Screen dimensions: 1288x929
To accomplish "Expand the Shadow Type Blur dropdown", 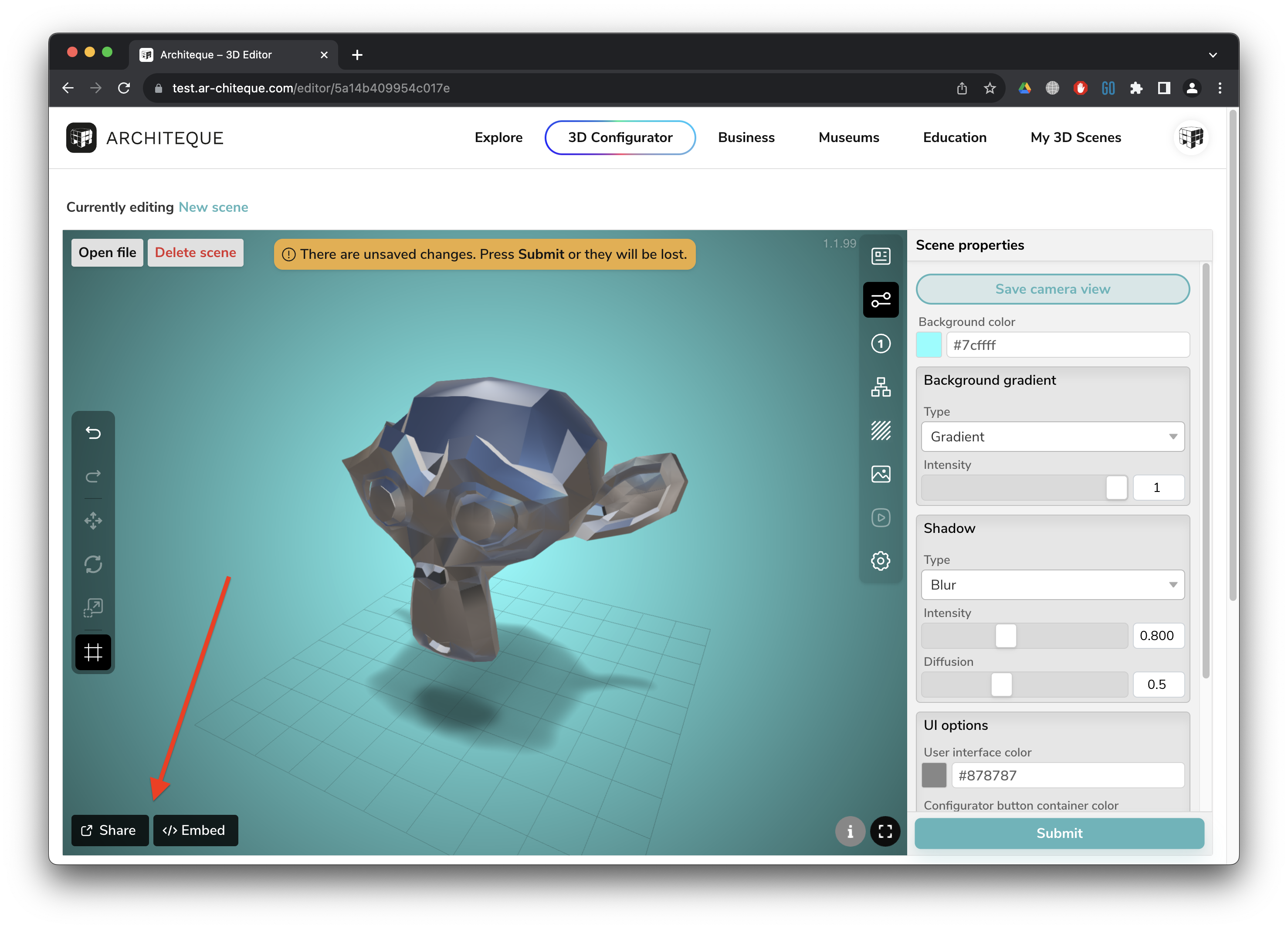I will click(x=1052, y=585).
